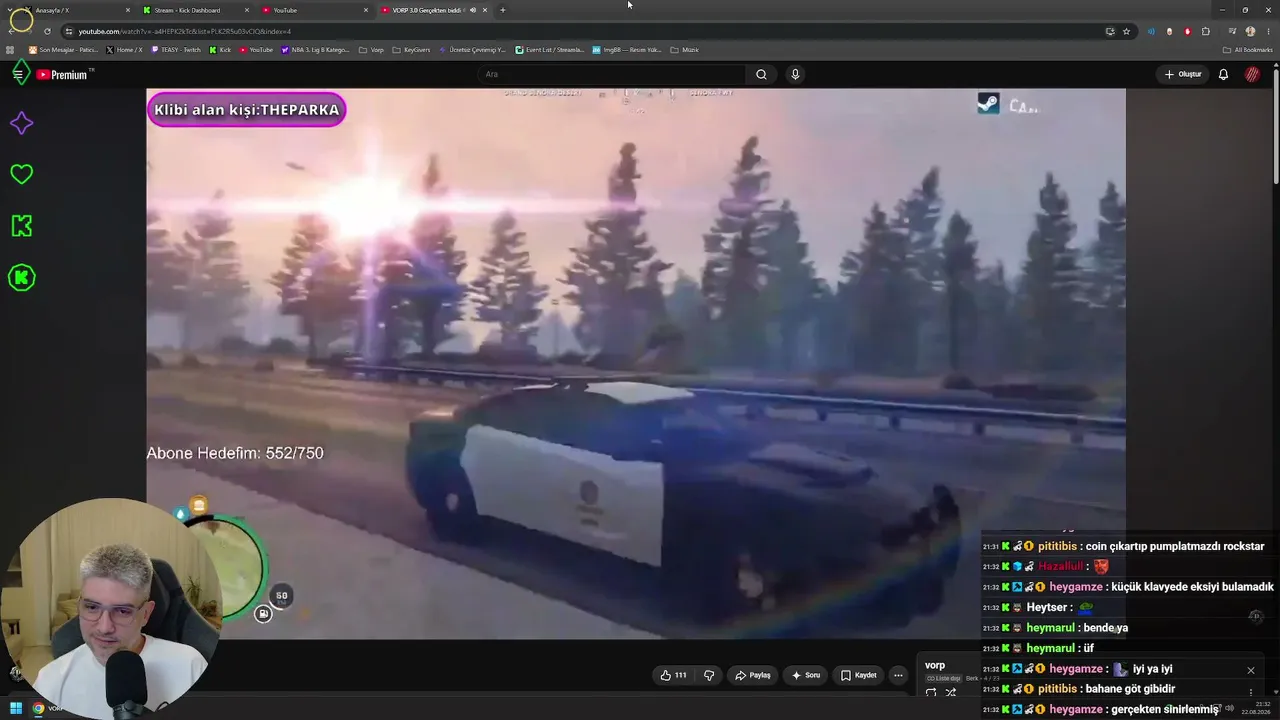This screenshot has height=720, width=1280.
Task: Open the NBA 3. Lig bookmark
Action: pos(315,49)
